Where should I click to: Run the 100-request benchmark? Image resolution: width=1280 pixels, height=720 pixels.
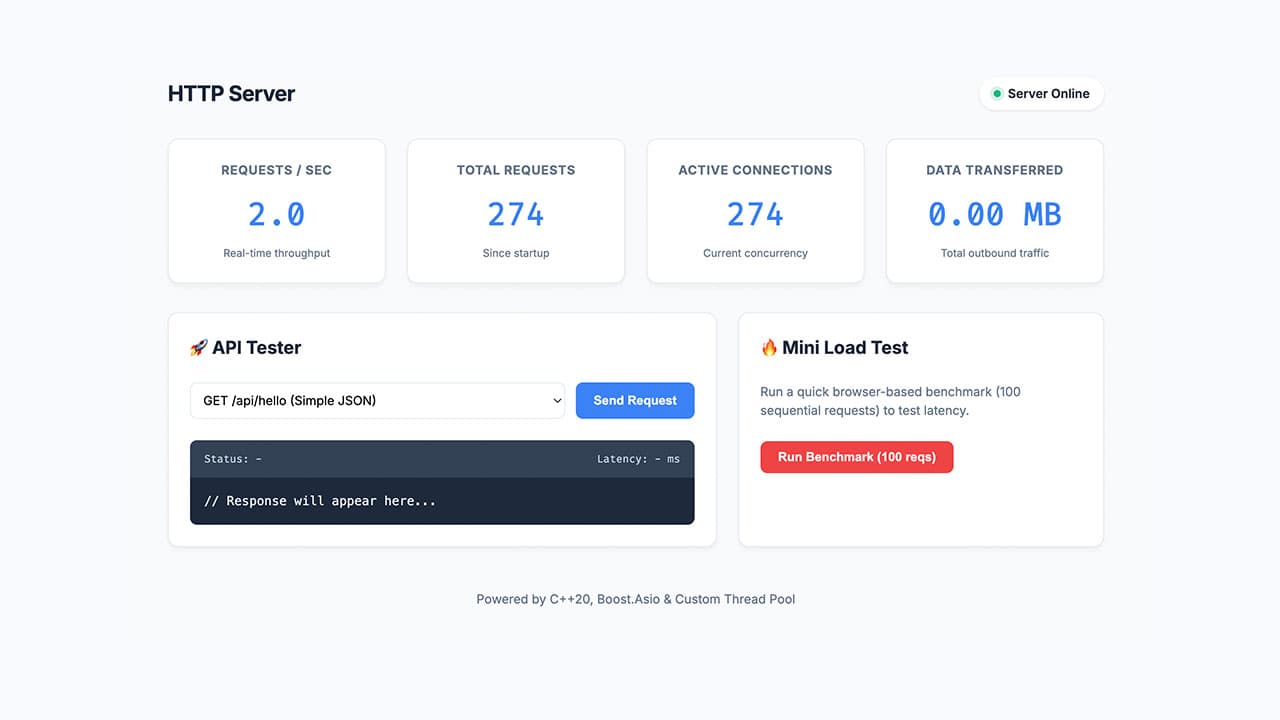856,457
